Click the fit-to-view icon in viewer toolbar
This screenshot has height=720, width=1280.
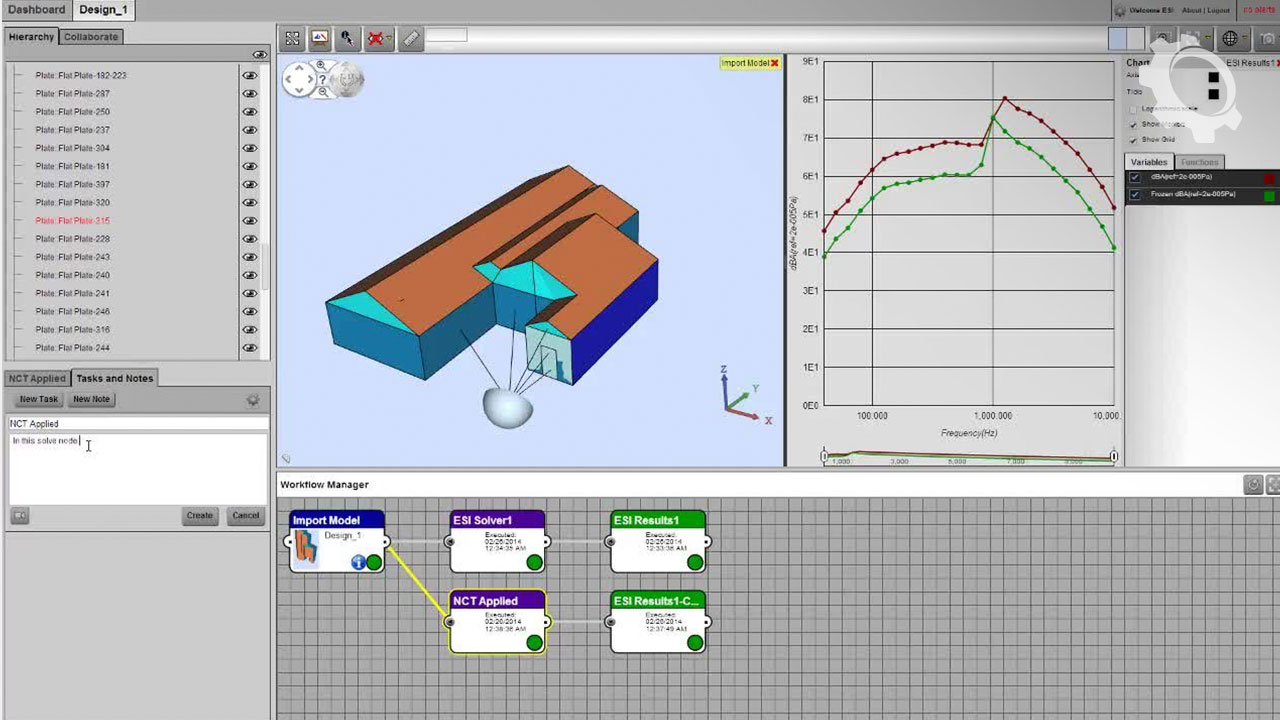292,39
